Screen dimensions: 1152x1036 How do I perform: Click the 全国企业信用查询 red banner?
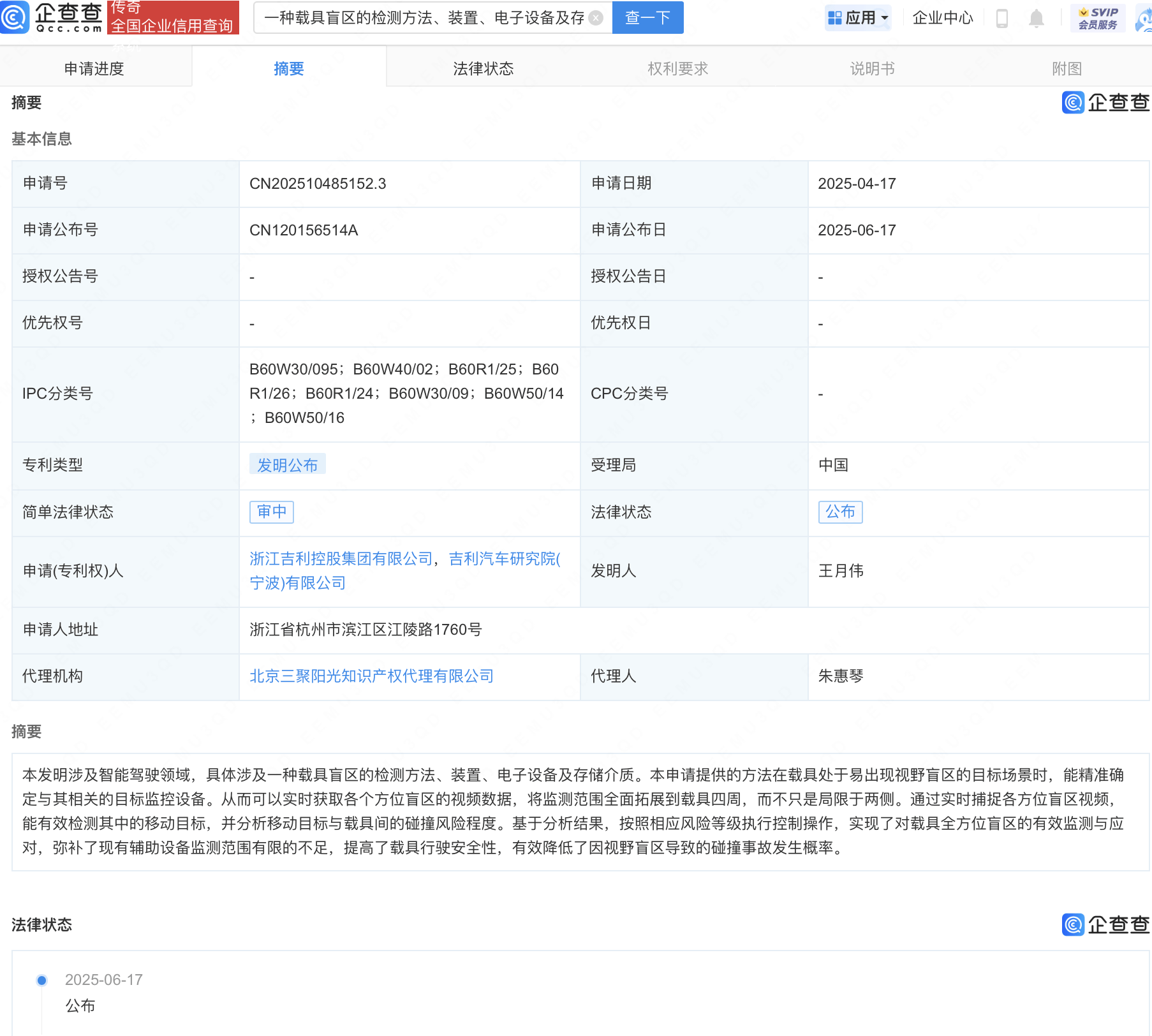[173, 18]
